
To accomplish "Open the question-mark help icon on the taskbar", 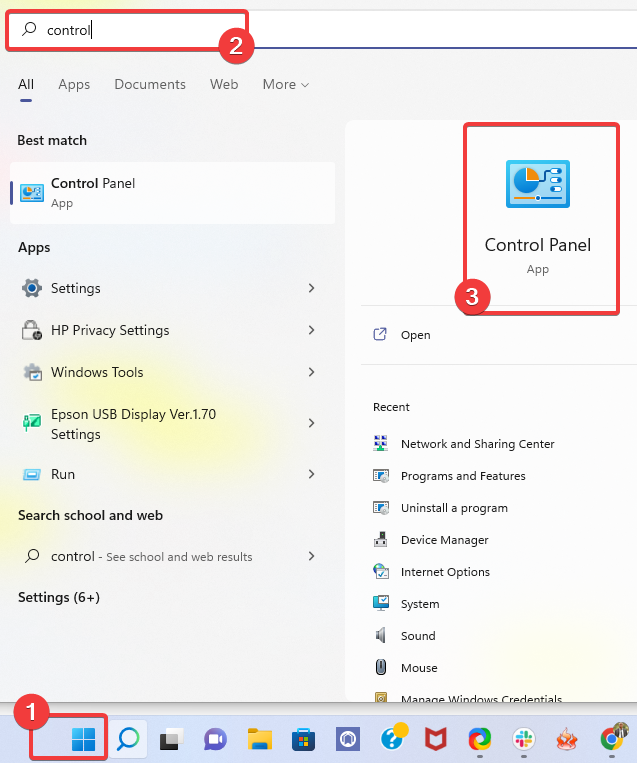I will tap(392, 739).
